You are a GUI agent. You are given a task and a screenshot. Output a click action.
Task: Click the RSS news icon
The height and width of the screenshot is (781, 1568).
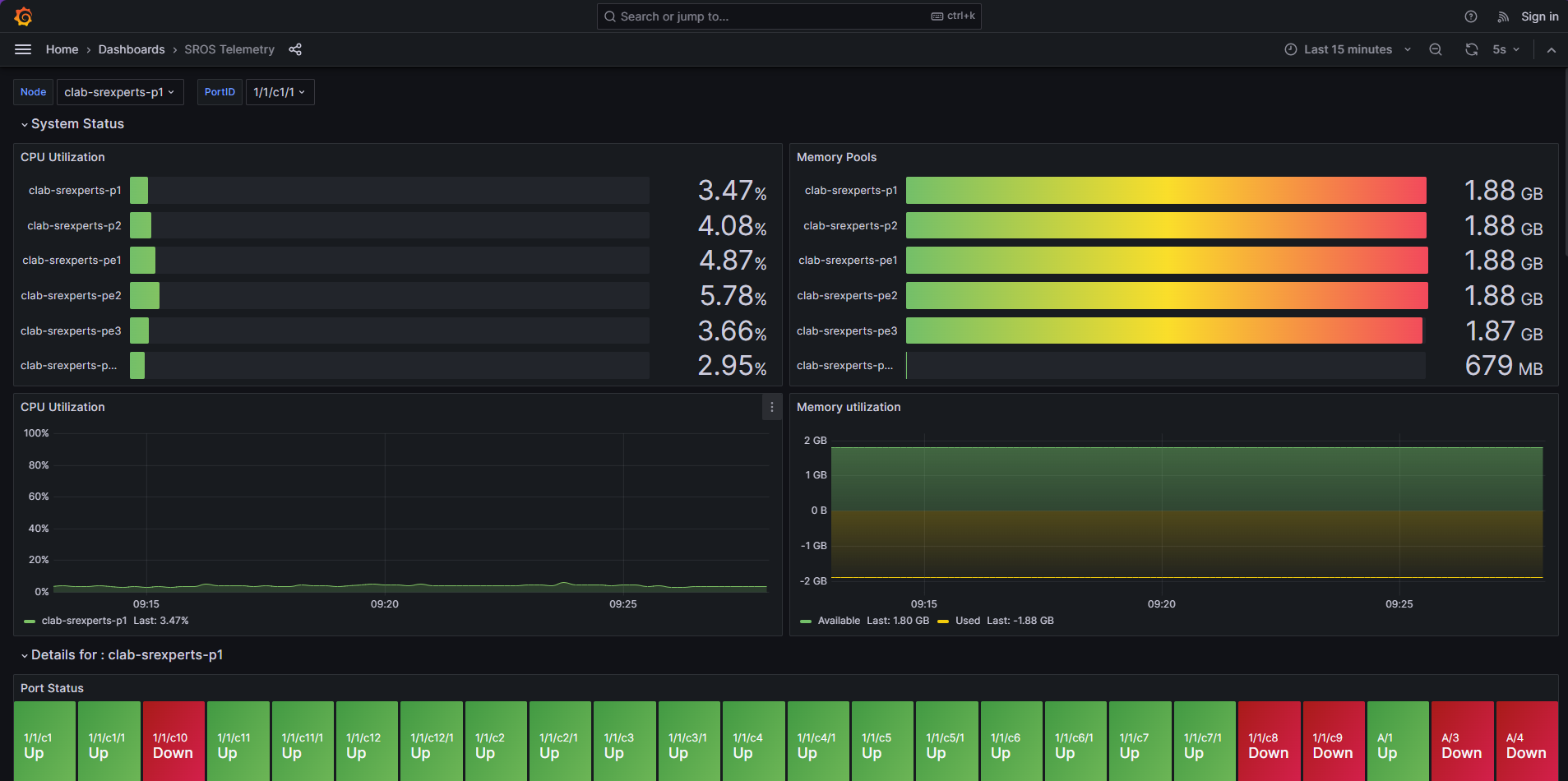1502,16
